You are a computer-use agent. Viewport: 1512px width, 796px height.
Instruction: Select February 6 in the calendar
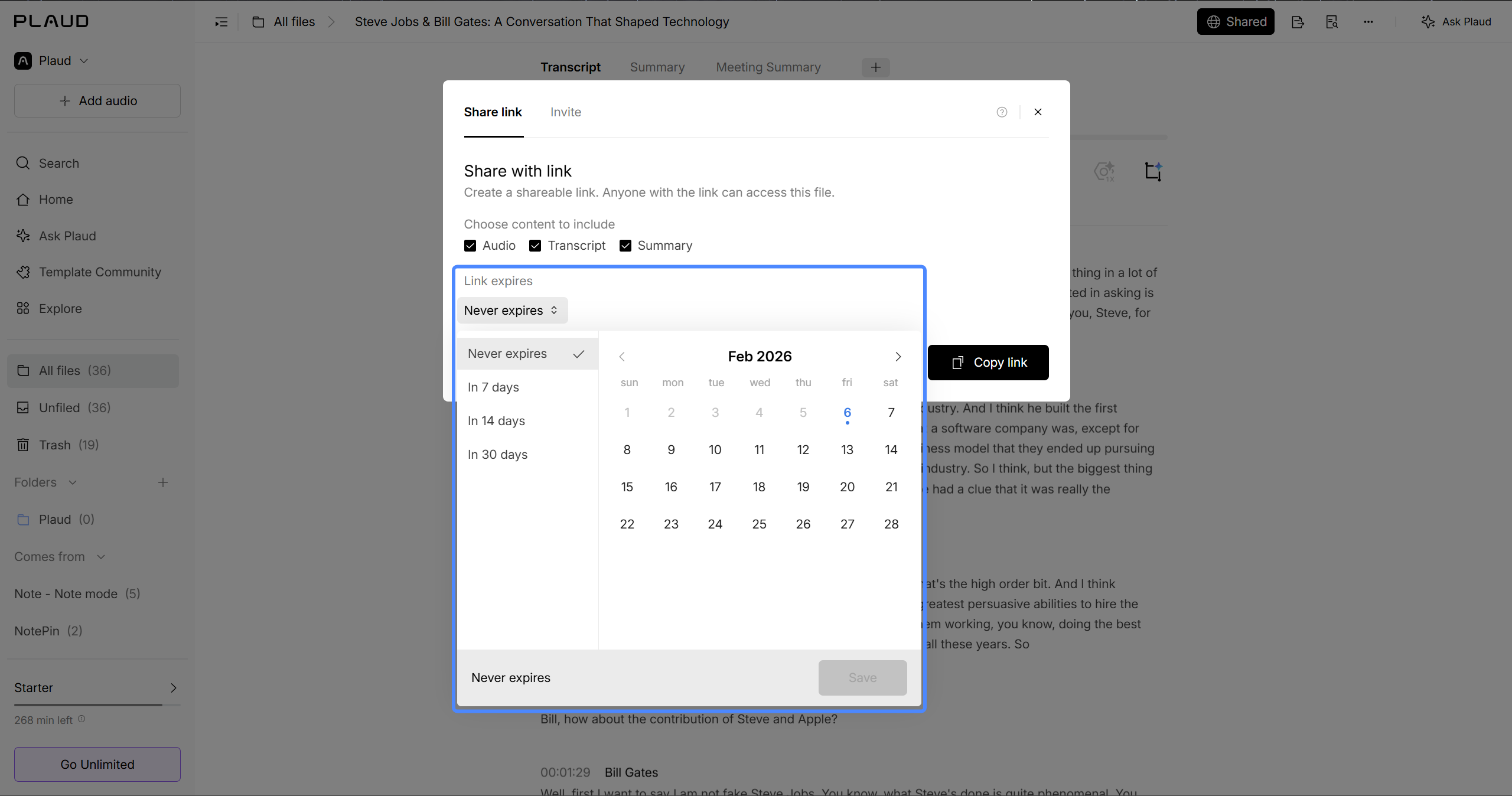(x=847, y=413)
